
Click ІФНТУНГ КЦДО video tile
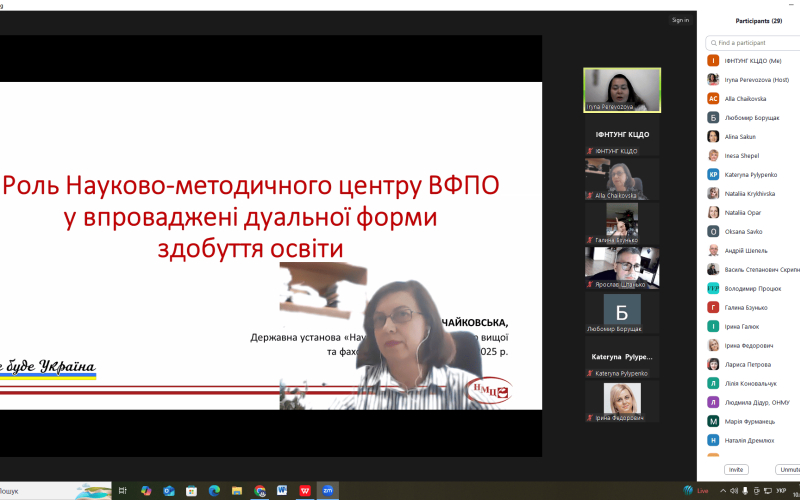(x=622, y=135)
